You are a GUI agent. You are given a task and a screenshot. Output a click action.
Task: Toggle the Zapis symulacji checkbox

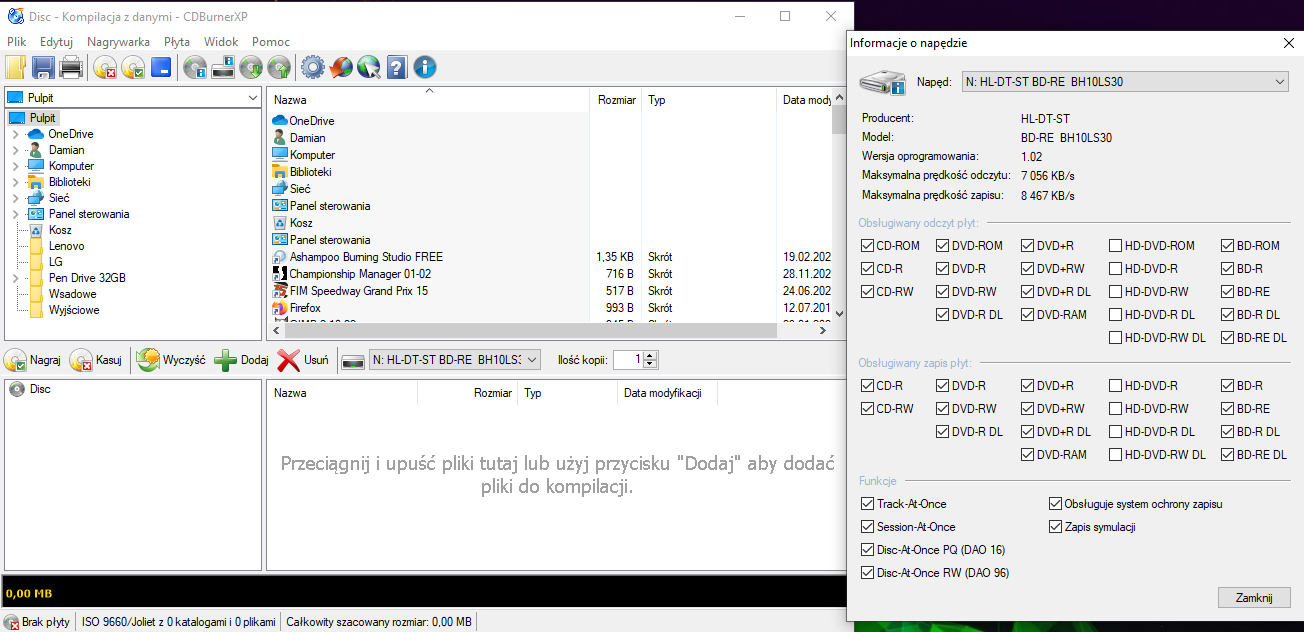pos(1056,527)
